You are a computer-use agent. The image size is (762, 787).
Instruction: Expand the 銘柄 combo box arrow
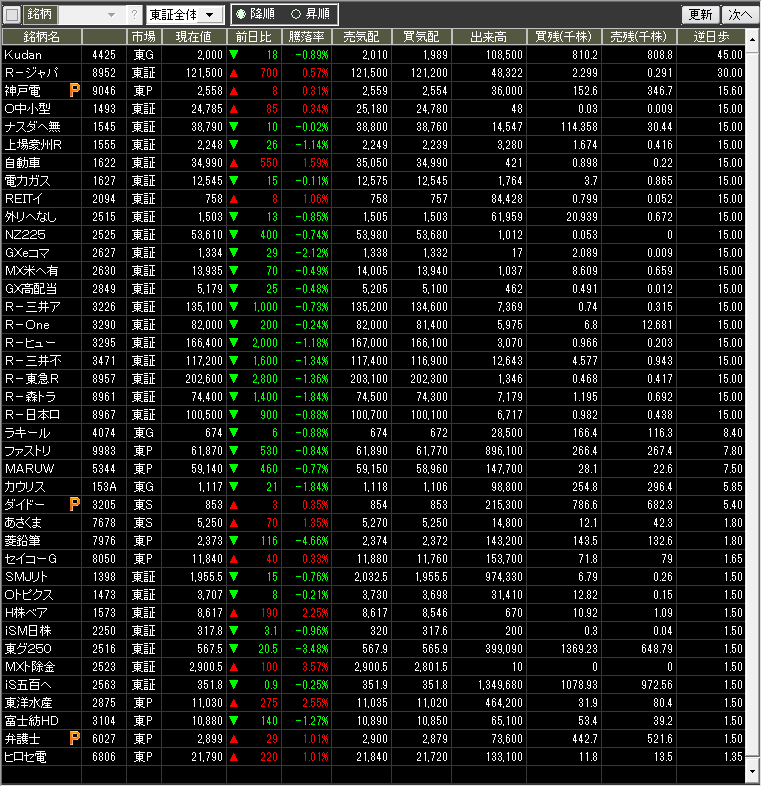110,15
